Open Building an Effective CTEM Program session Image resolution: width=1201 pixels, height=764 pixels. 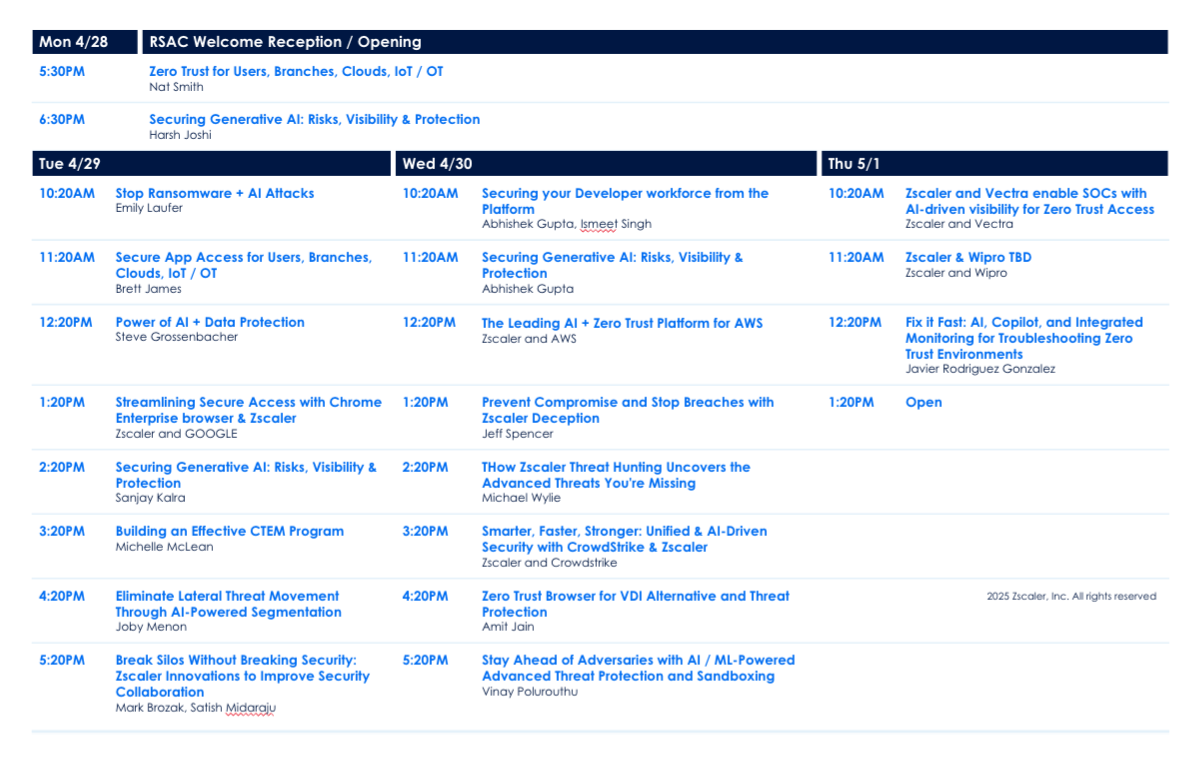coord(229,531)
